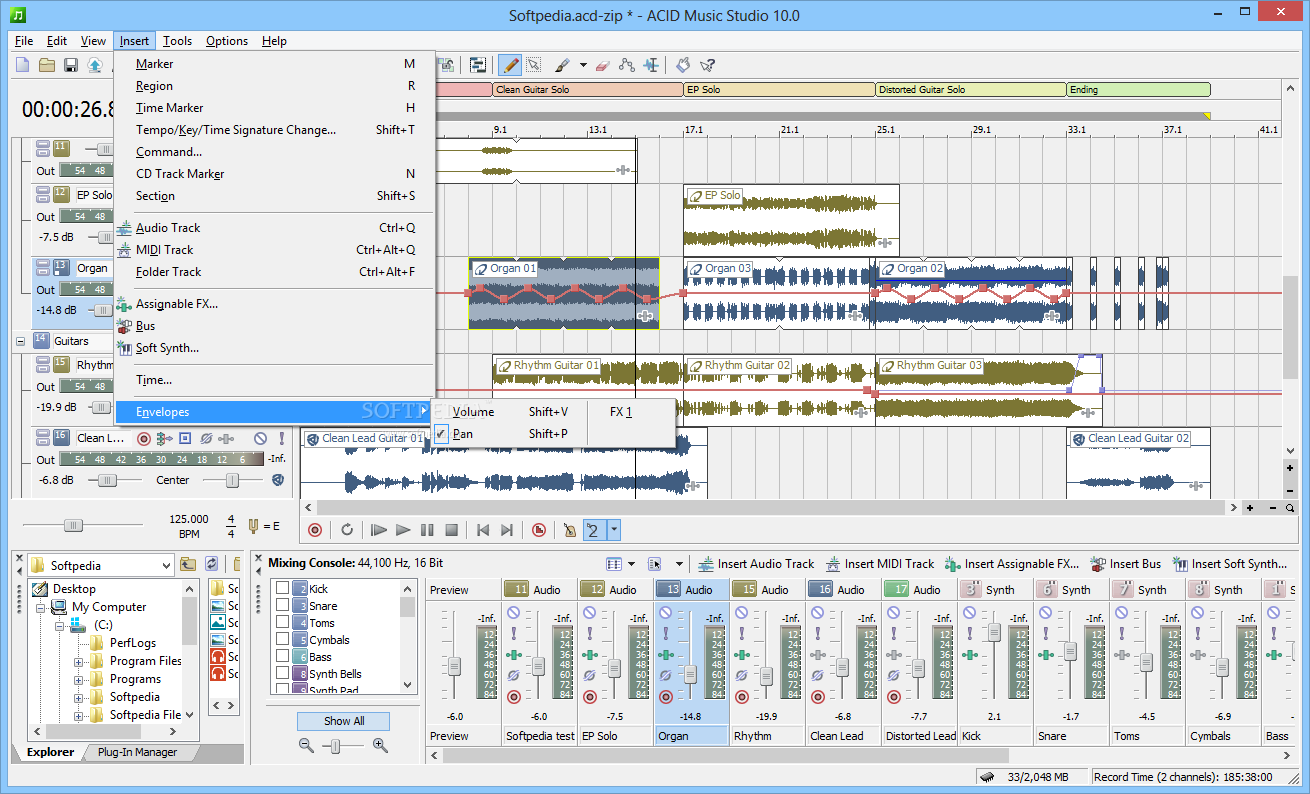Collapse the My Computer tree node

pyautogui.click(x=40, y=607)
